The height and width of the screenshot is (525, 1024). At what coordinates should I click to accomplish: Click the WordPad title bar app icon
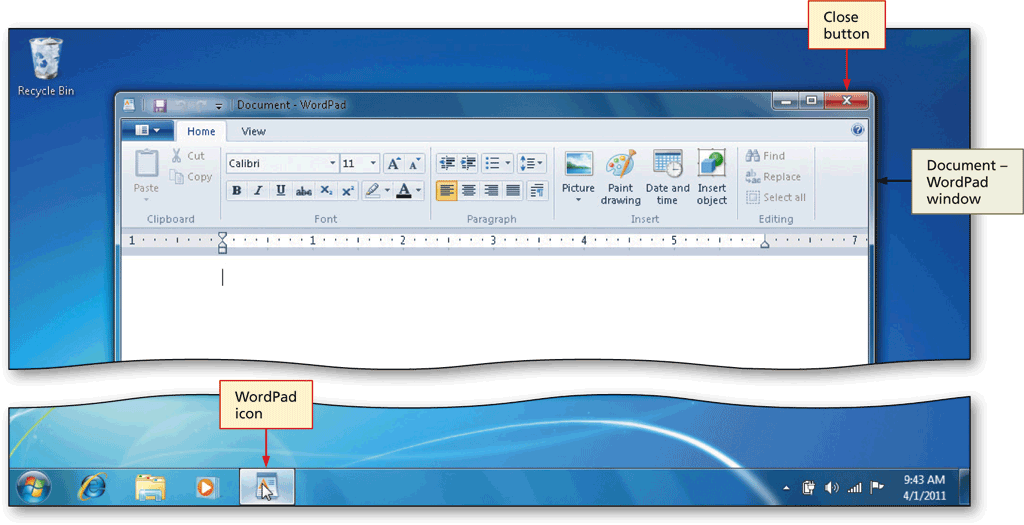129,105
